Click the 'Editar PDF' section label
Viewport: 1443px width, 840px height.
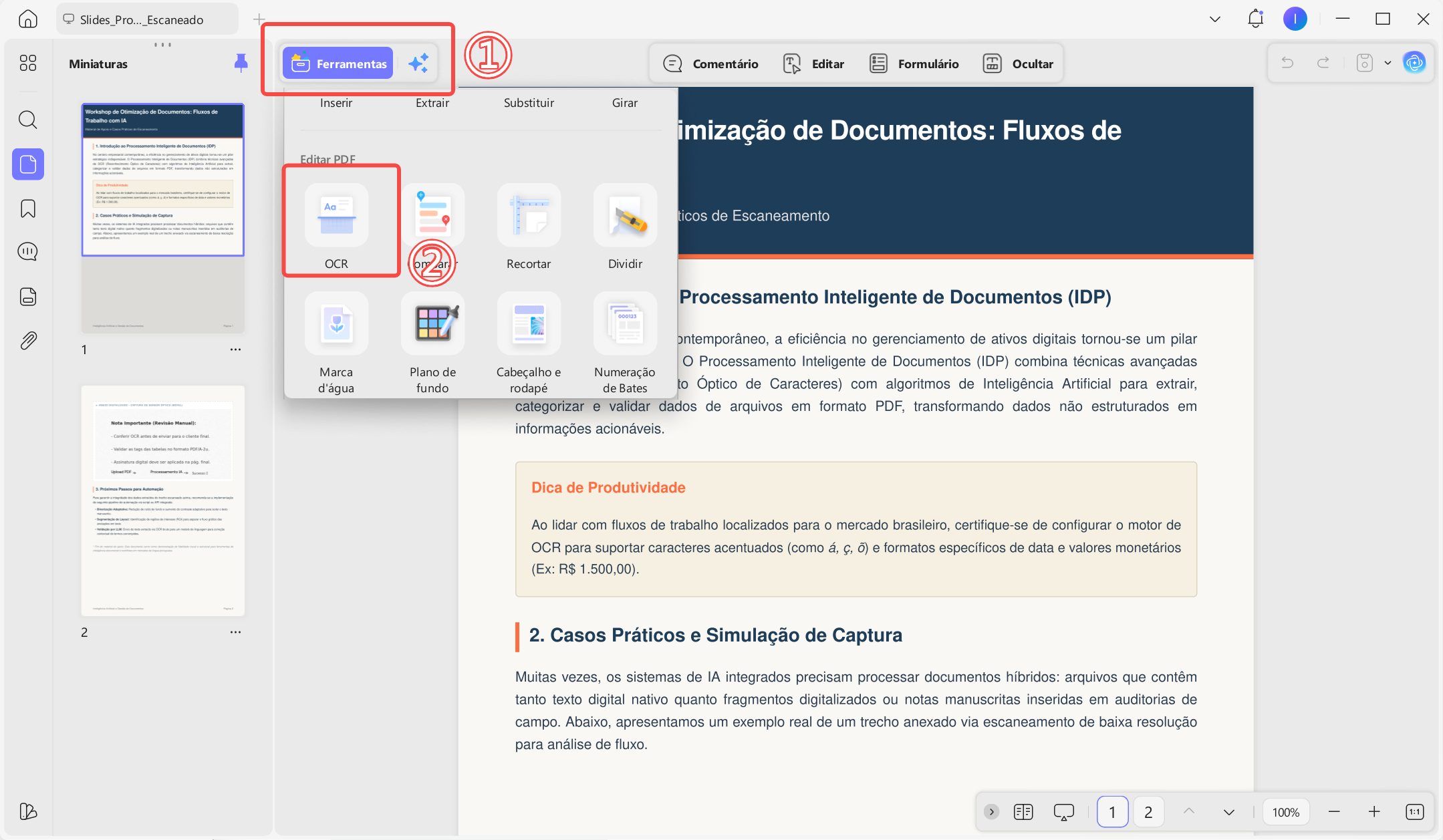pyautogui.click(x=327, y=159)
